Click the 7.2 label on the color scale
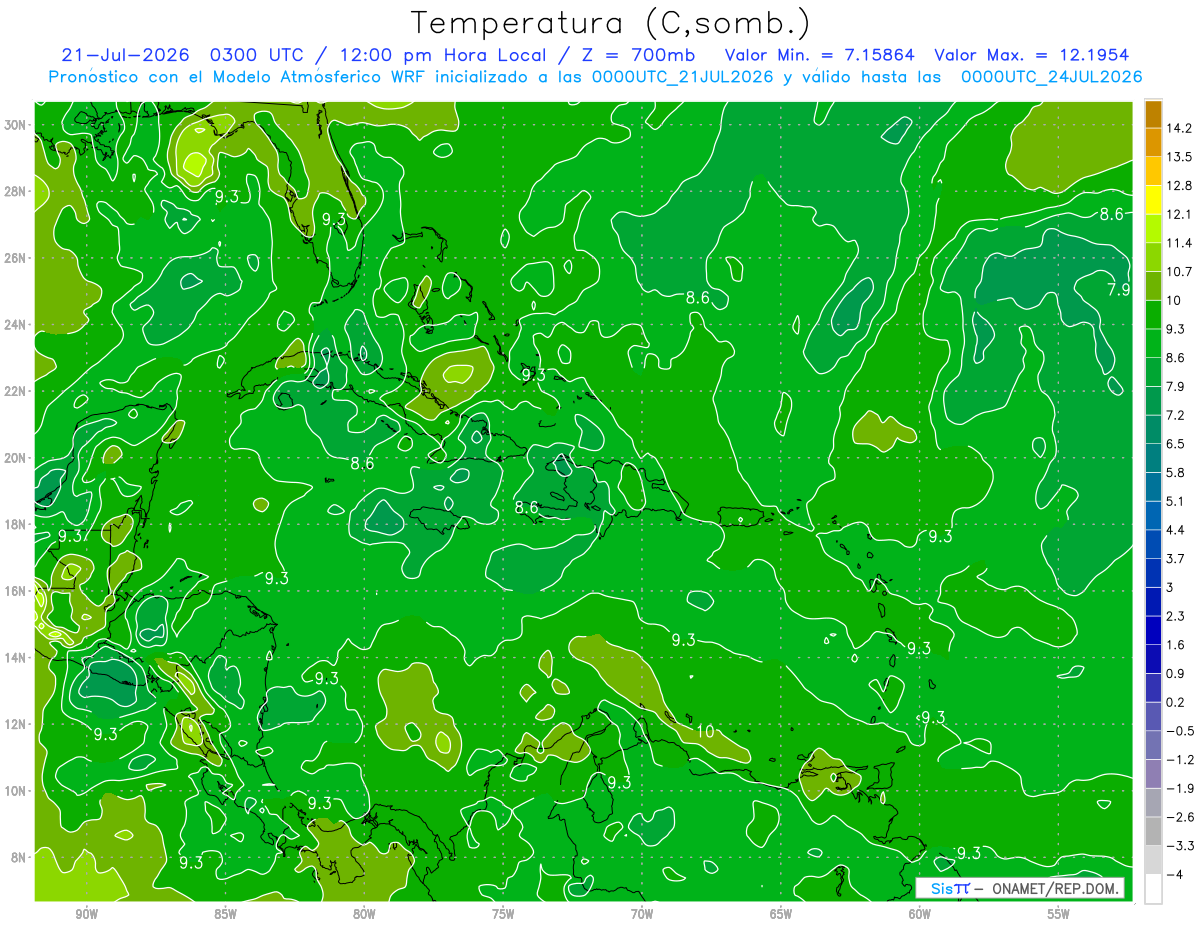This screenshot has width=1200, height=927. tap(1175, 415)
